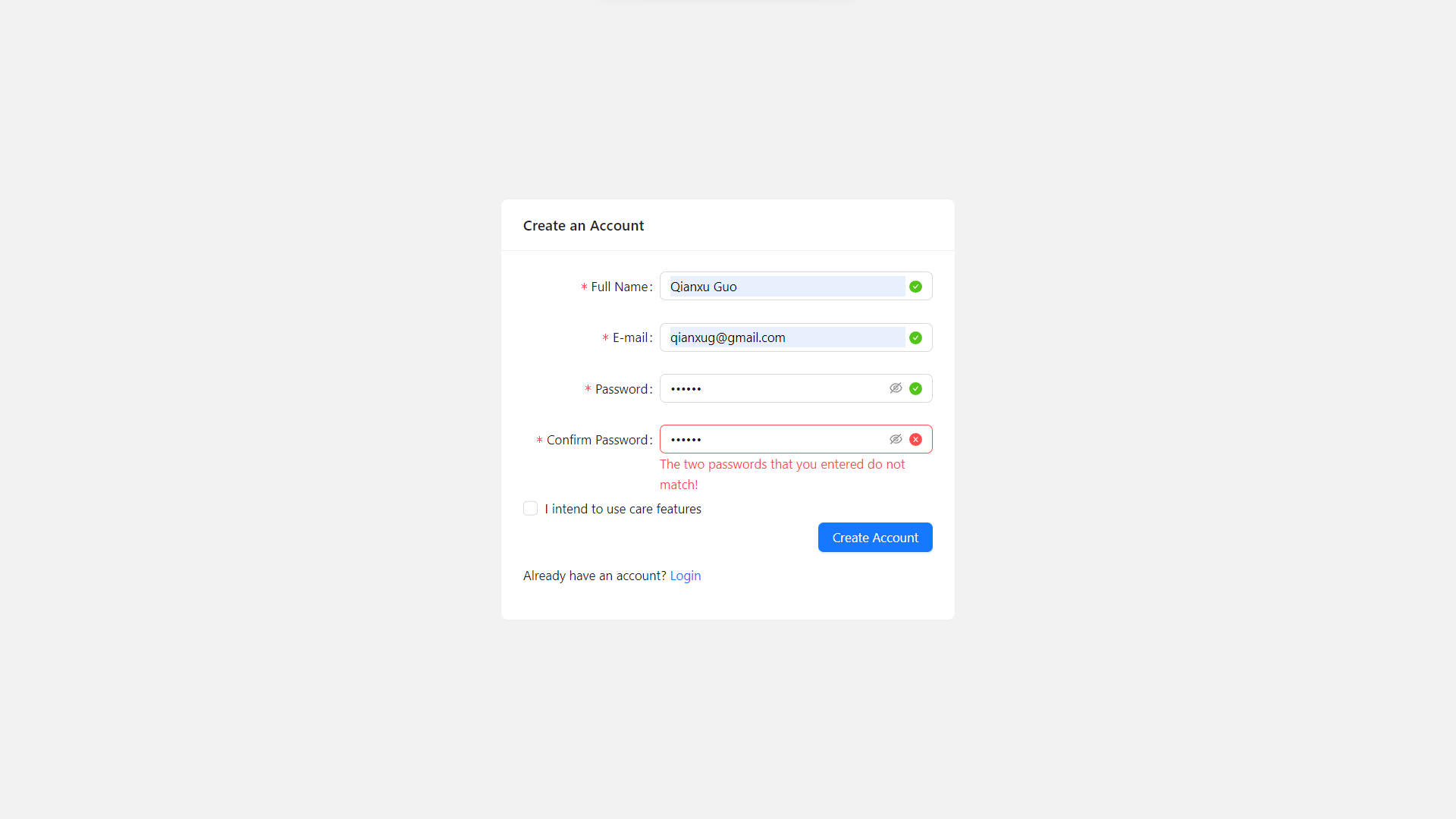Click the E-mail label text
The image size is (1456, 819).
(x=629, y=337)
